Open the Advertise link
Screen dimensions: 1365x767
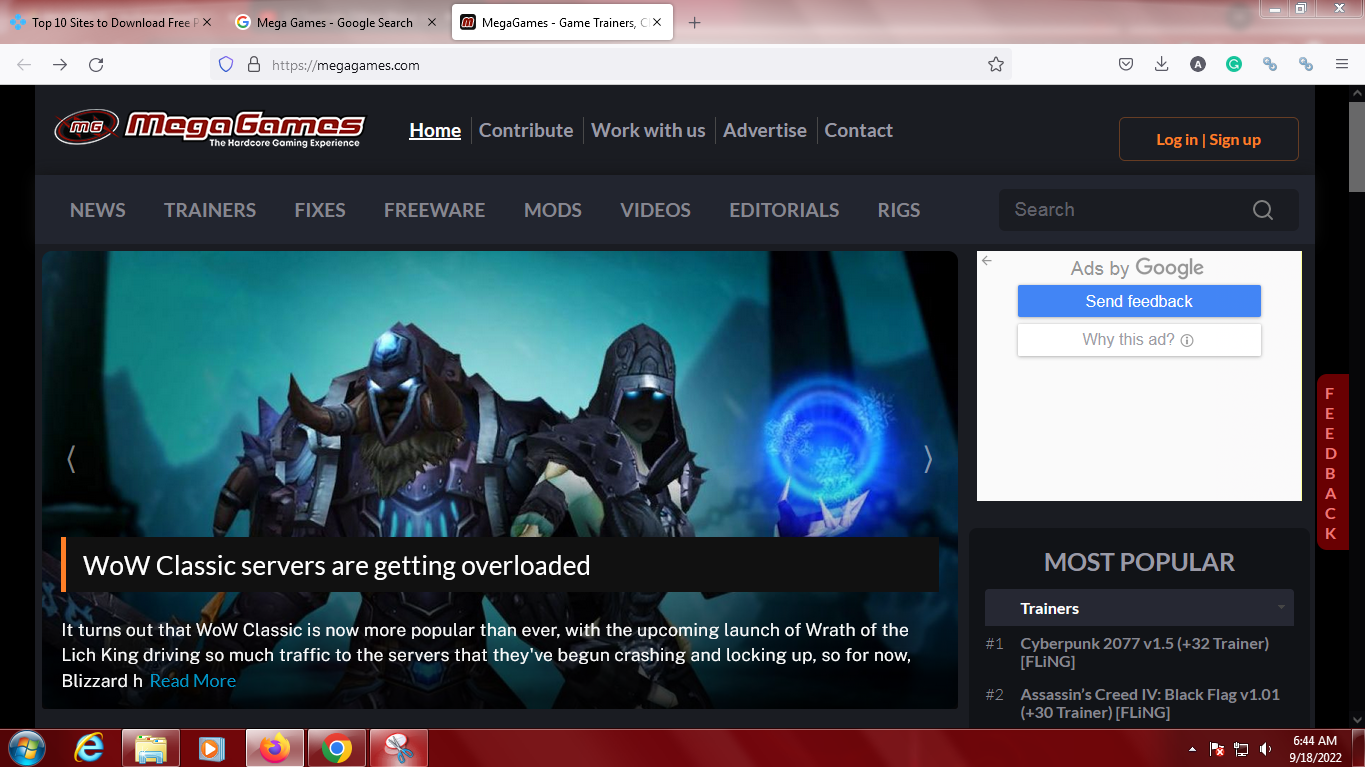tap(765, 130)
